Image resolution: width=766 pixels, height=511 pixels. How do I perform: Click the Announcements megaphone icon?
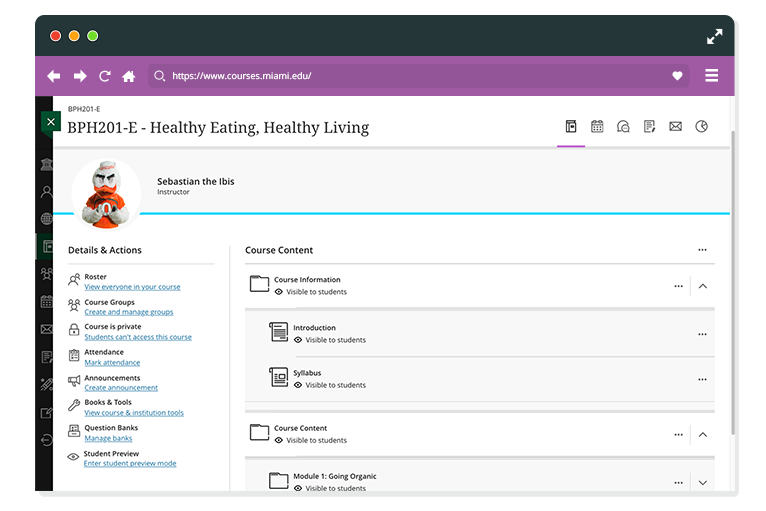tap(74, 381)
